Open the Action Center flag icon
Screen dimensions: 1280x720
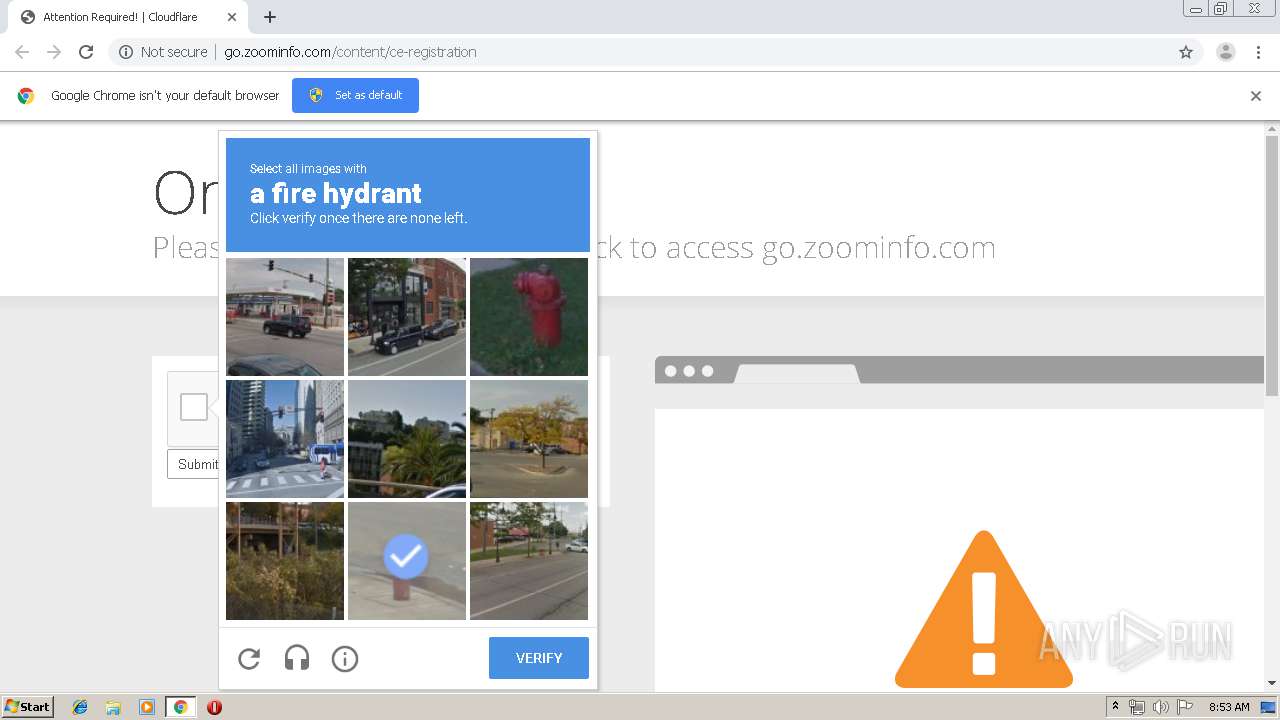pos(1184,707)
